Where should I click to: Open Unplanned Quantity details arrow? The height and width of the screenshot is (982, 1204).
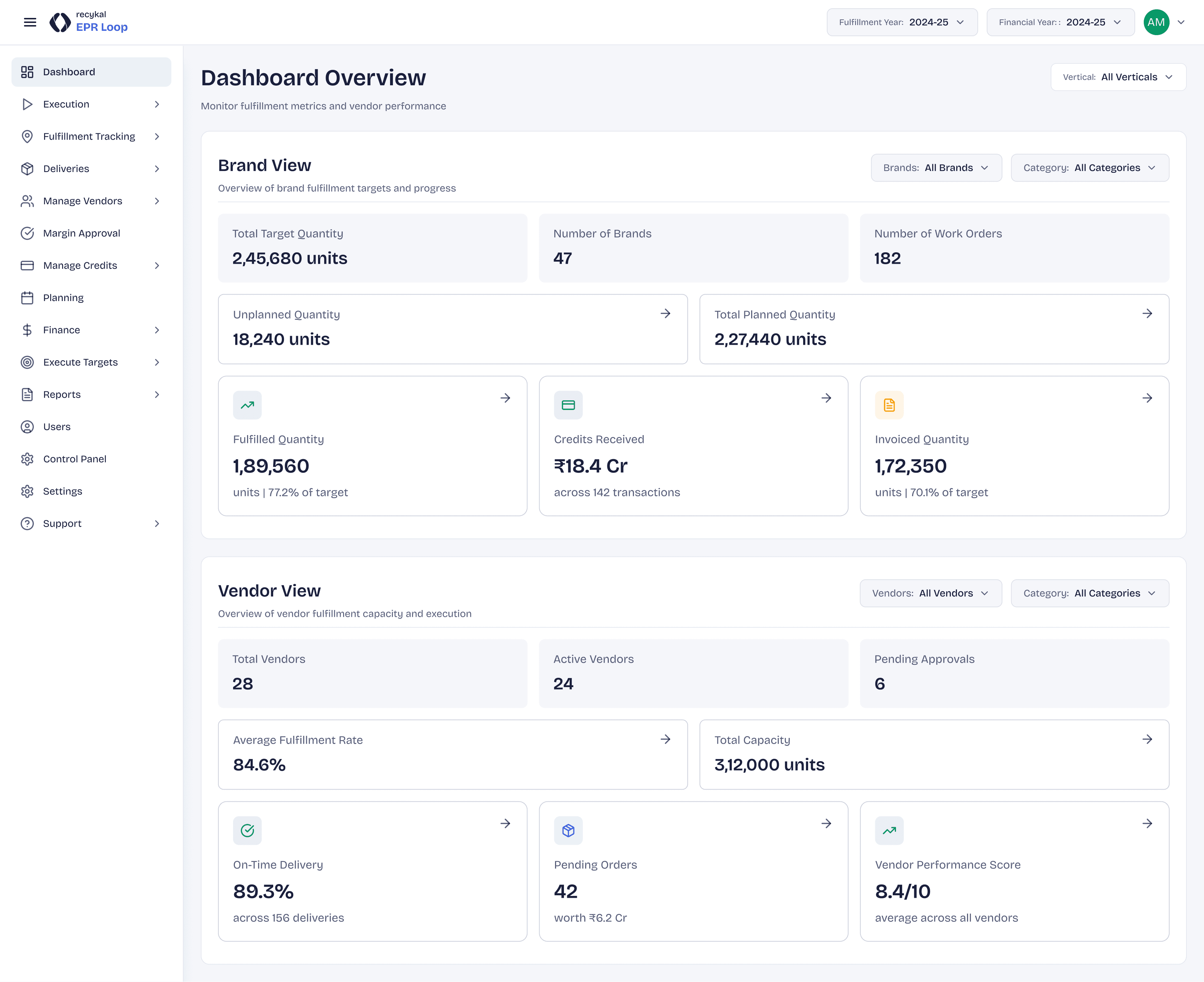point(665,313)
